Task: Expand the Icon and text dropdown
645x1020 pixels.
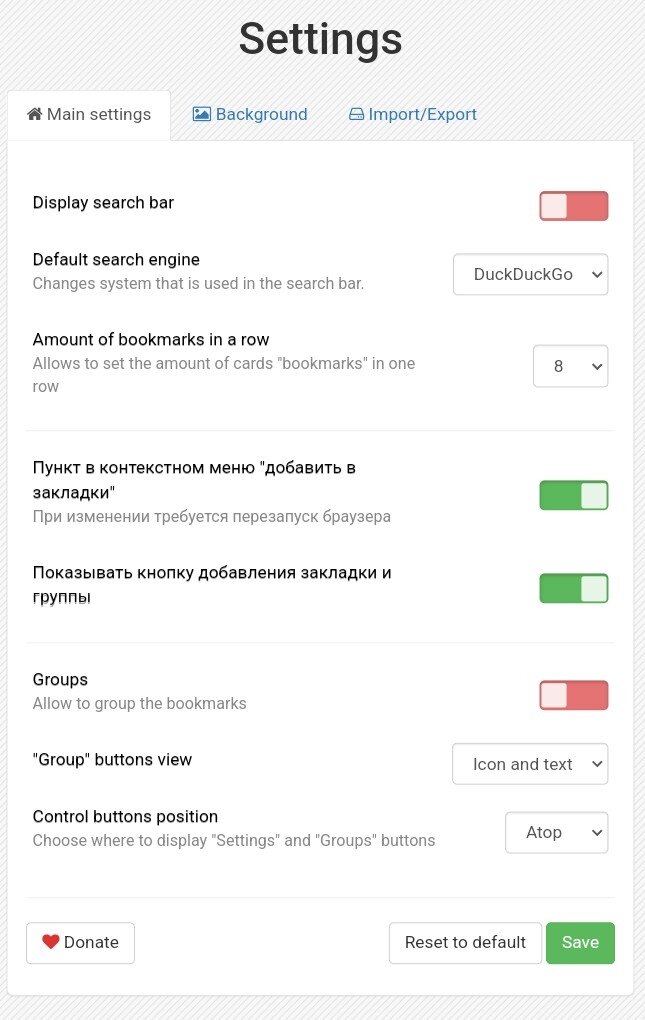Action: (530, 764)
